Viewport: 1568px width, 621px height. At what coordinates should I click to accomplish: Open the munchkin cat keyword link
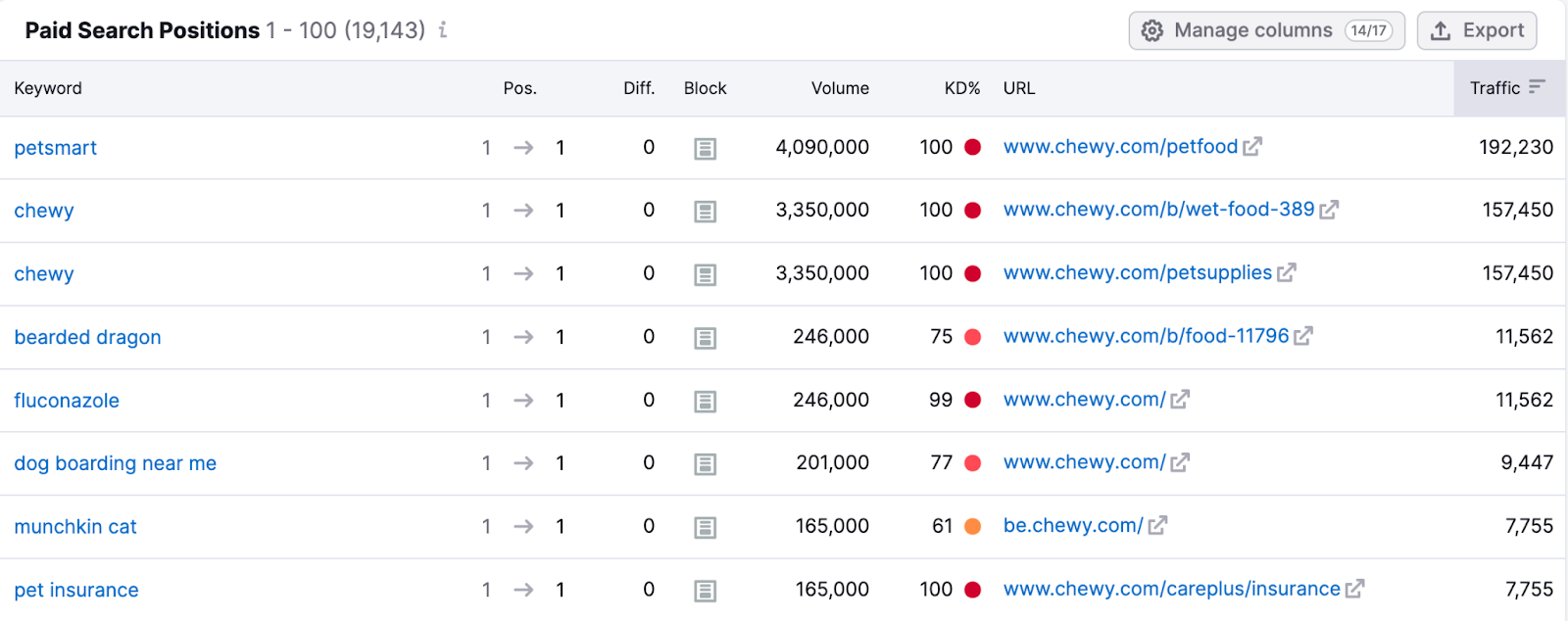coord(75,527)
